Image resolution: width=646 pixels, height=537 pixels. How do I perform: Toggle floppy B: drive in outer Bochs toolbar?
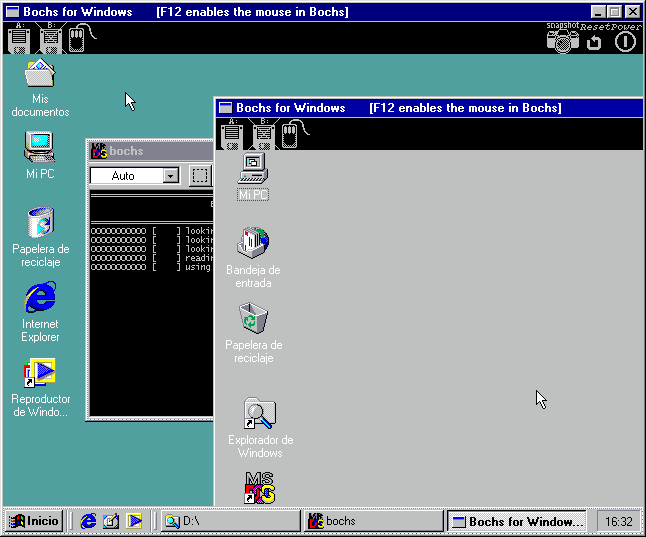point(50,39)
